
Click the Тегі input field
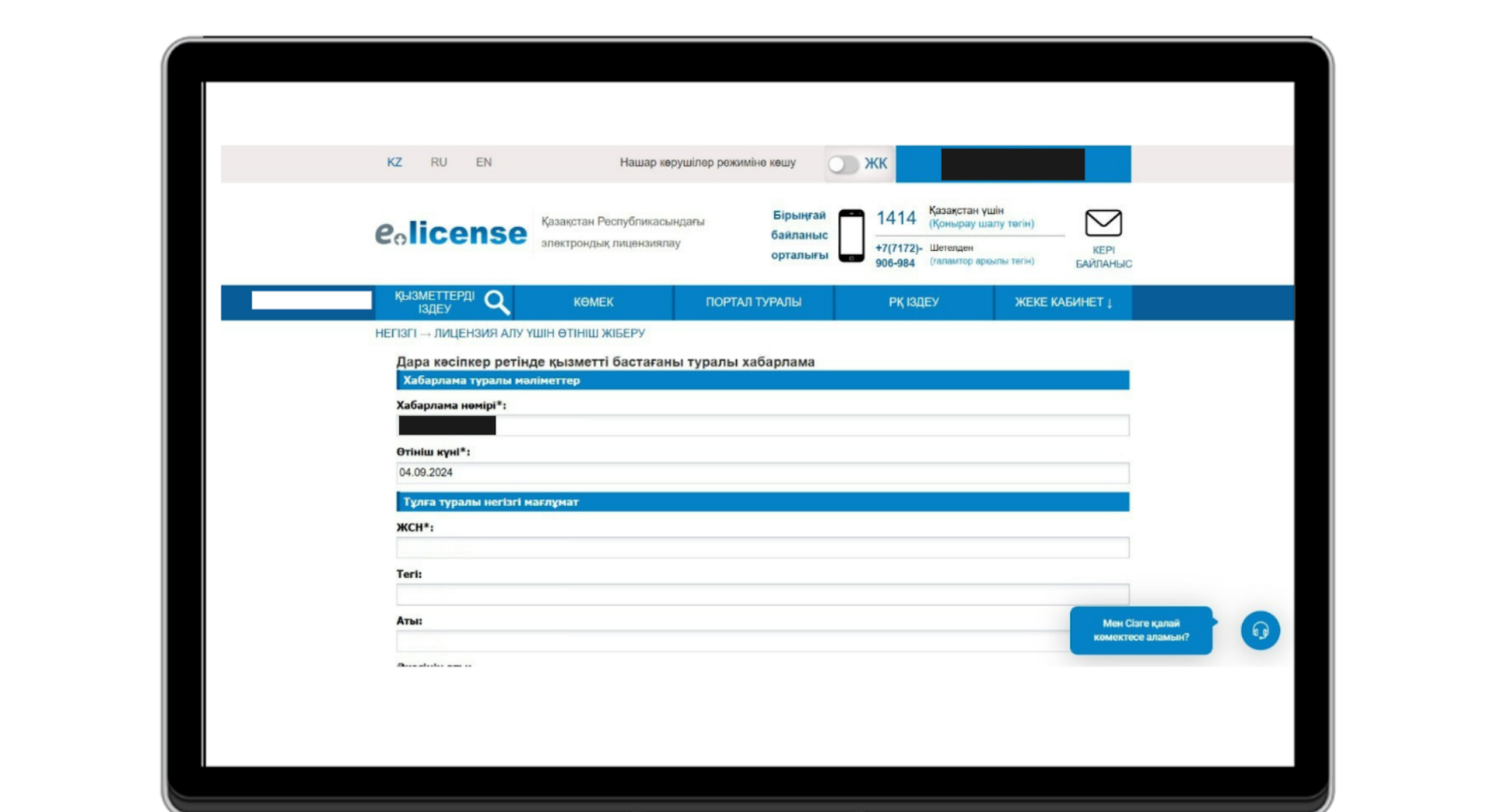[x=763, y=594]
